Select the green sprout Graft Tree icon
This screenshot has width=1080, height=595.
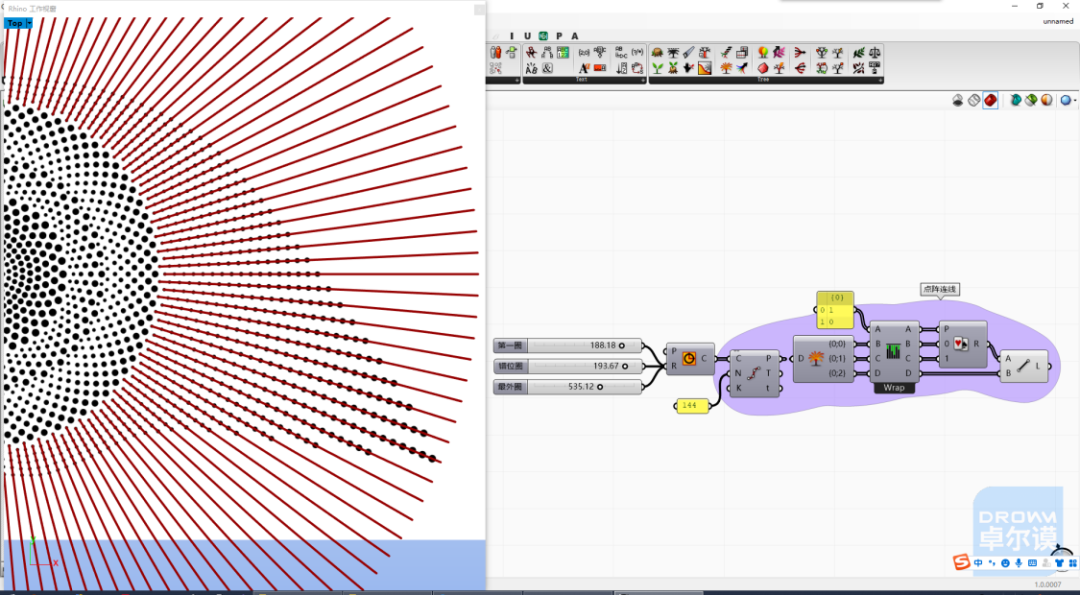pos(657,67)
